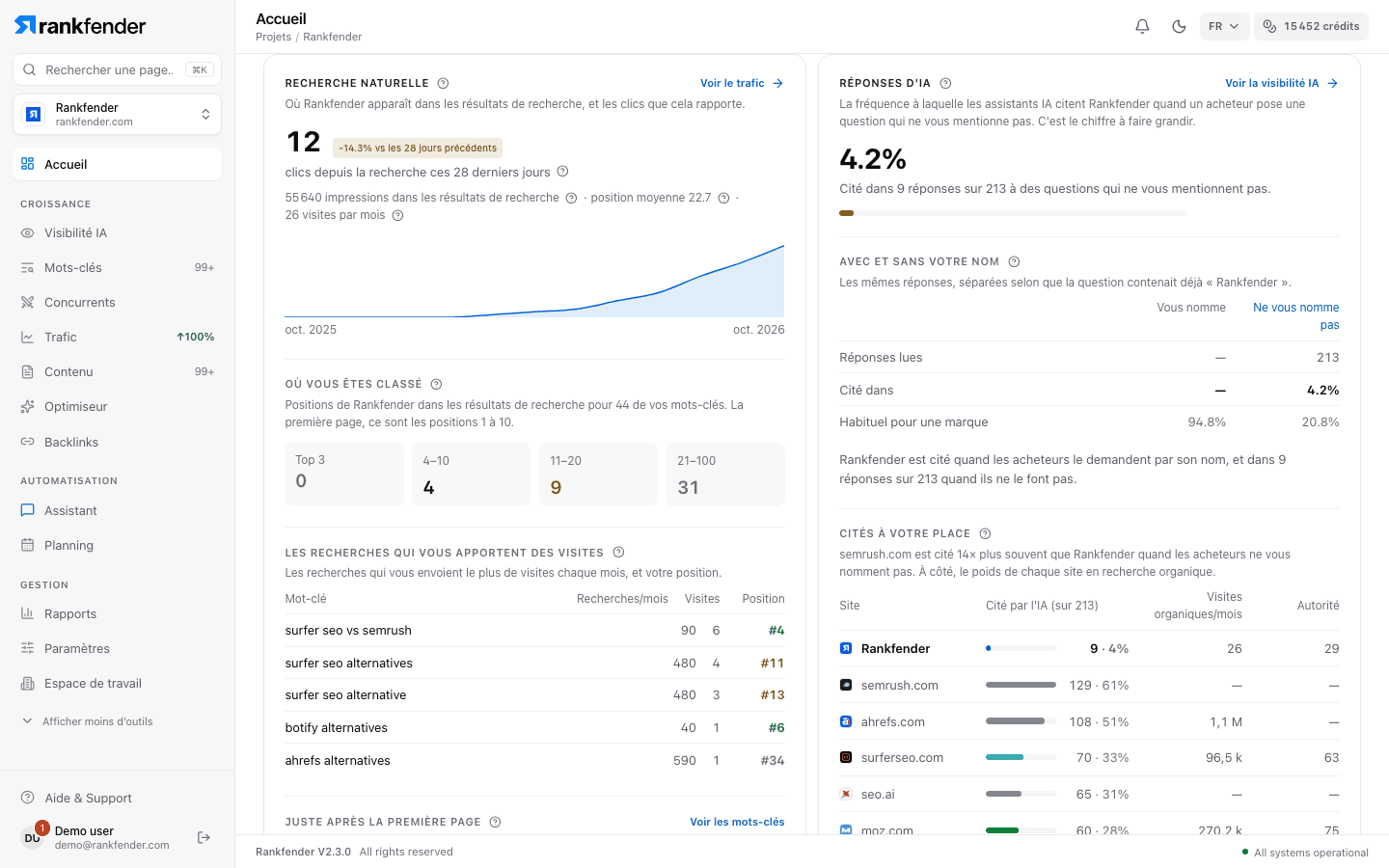Click the Aide & Support icon
Viewport: 1389px width, 868px height.
coord(28,798)
